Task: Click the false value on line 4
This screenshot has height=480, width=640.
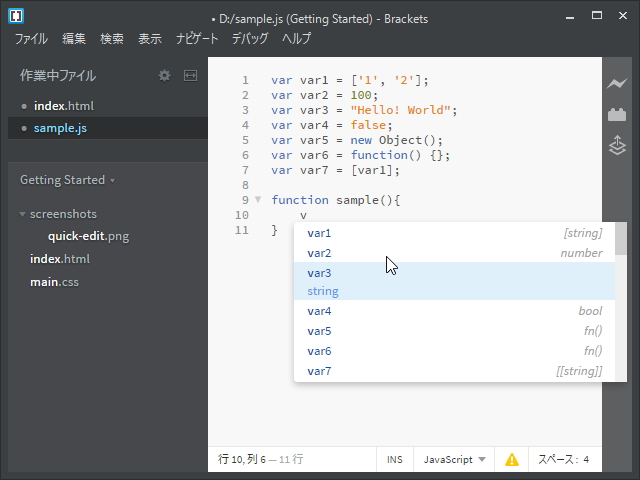Action: click(x=368, y=125)
